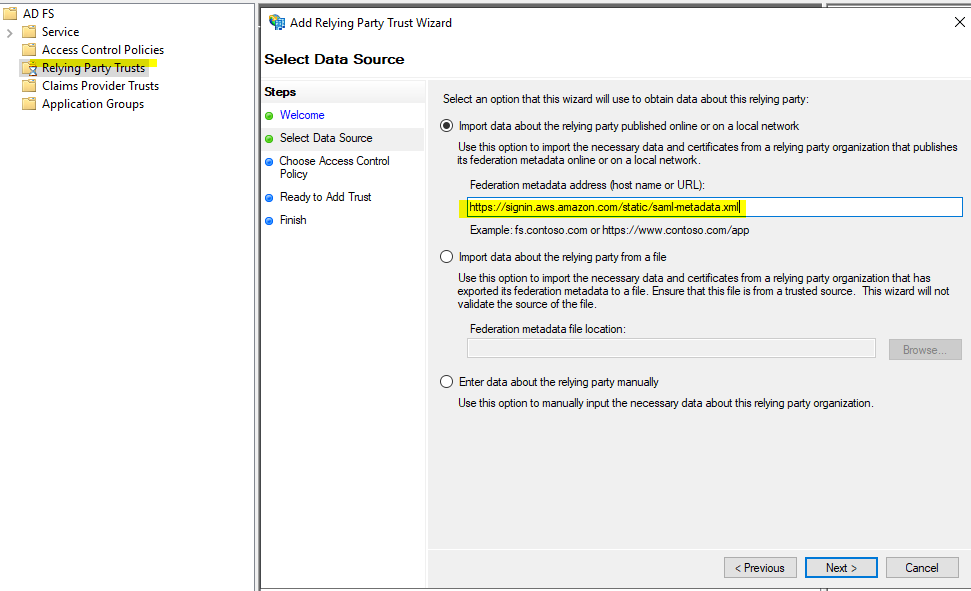Select import data from a file option
971x591 pixels.
click(446, 256)
